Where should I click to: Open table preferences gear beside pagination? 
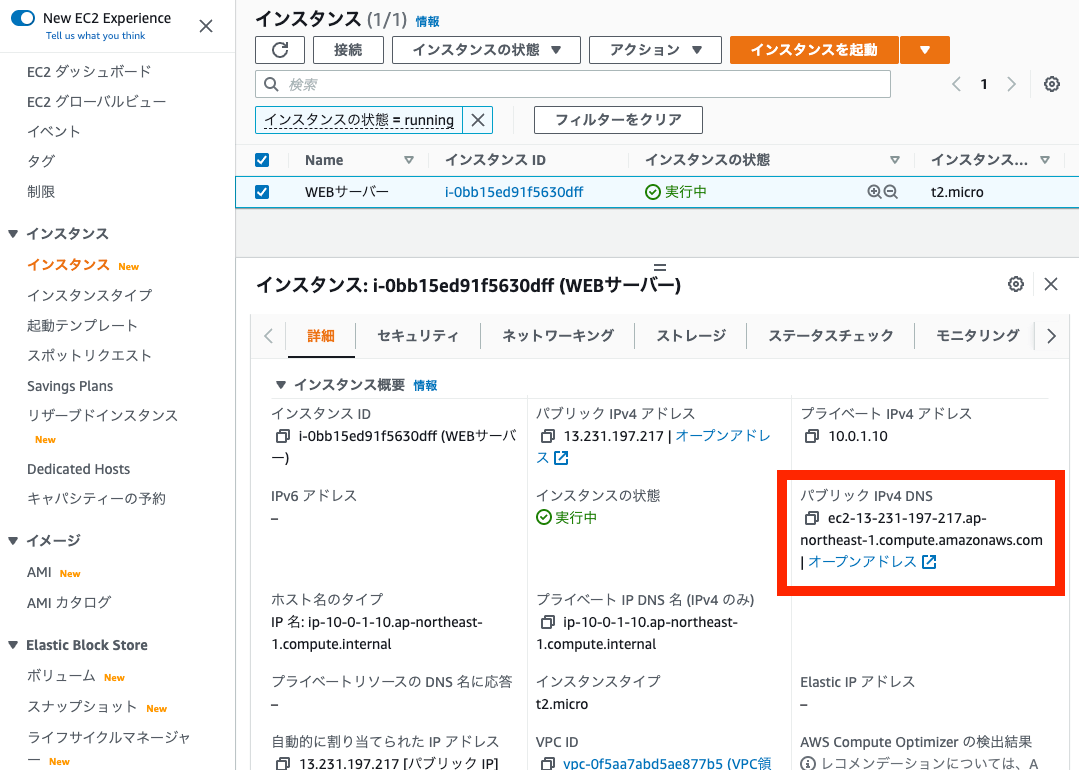[x=1051, y=84]
